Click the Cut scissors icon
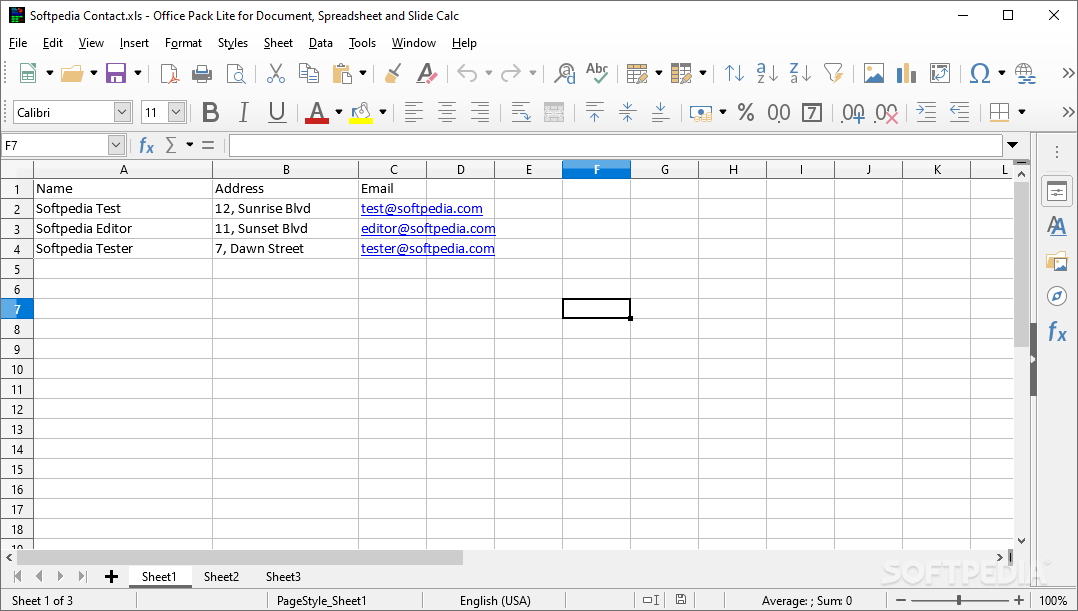1078x611 pixels. click(x=276, y=73)
